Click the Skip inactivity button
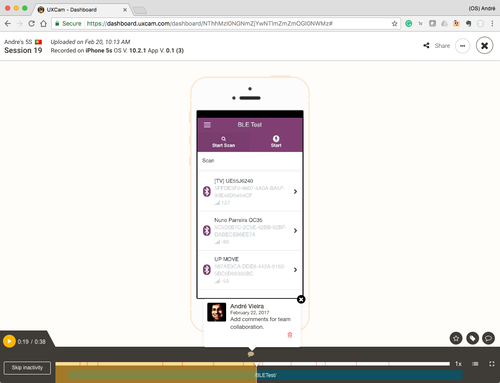Viewport: 500px width, 383px height. pos(27,368)
